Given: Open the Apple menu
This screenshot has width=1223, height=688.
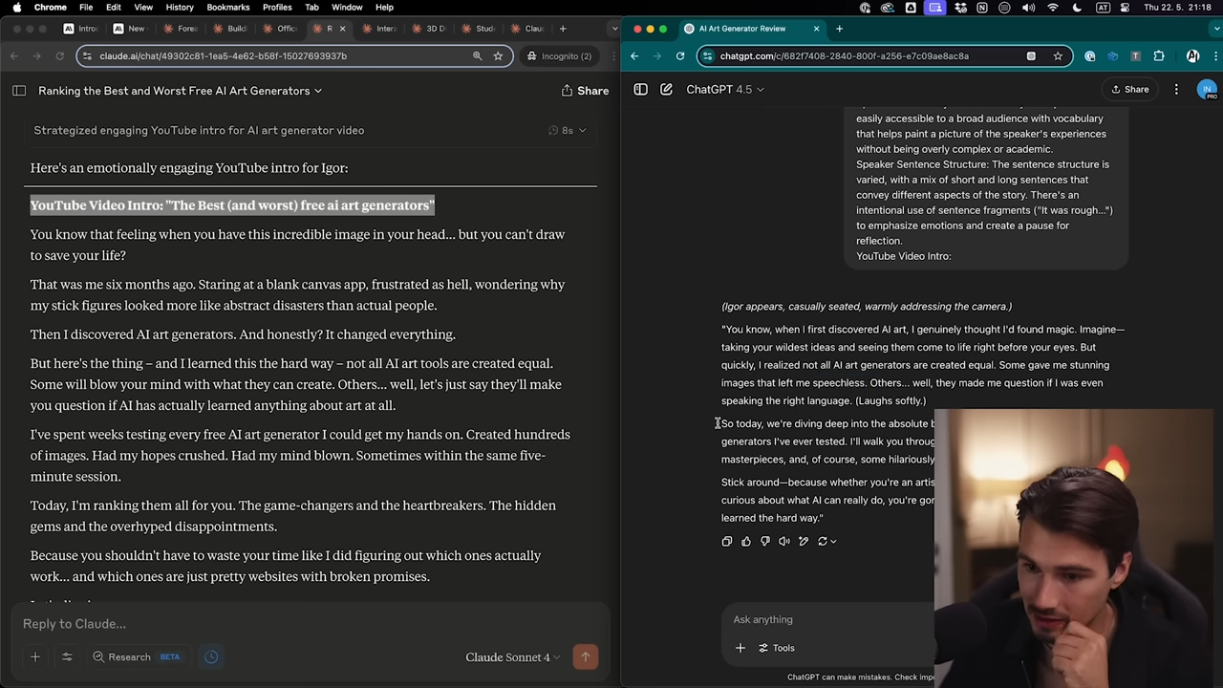Looking at the screenshot, I should pos(17,7).
